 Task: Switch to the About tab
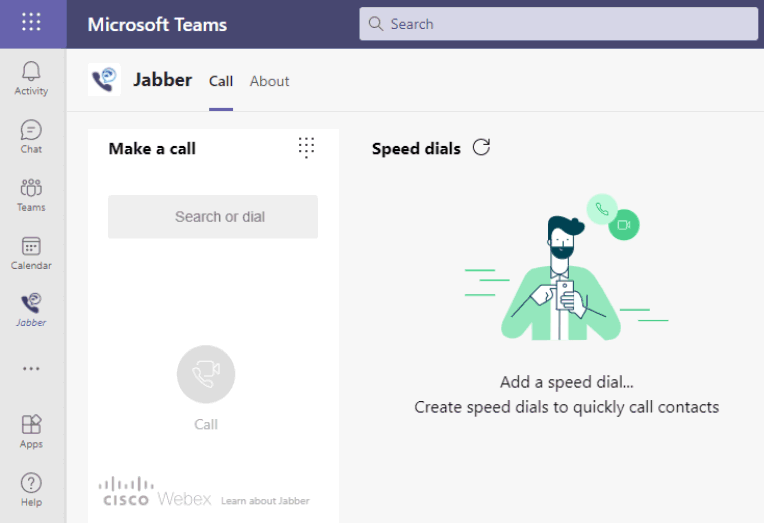269,81
